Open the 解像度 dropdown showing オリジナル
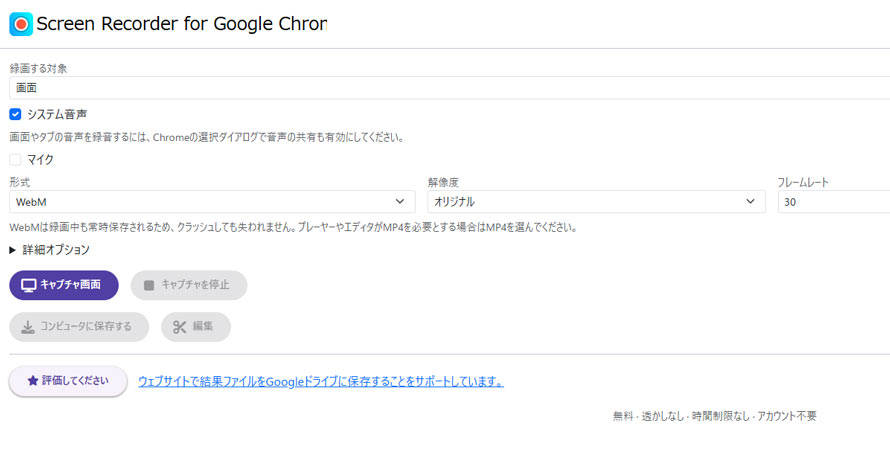 click(597, 202)
